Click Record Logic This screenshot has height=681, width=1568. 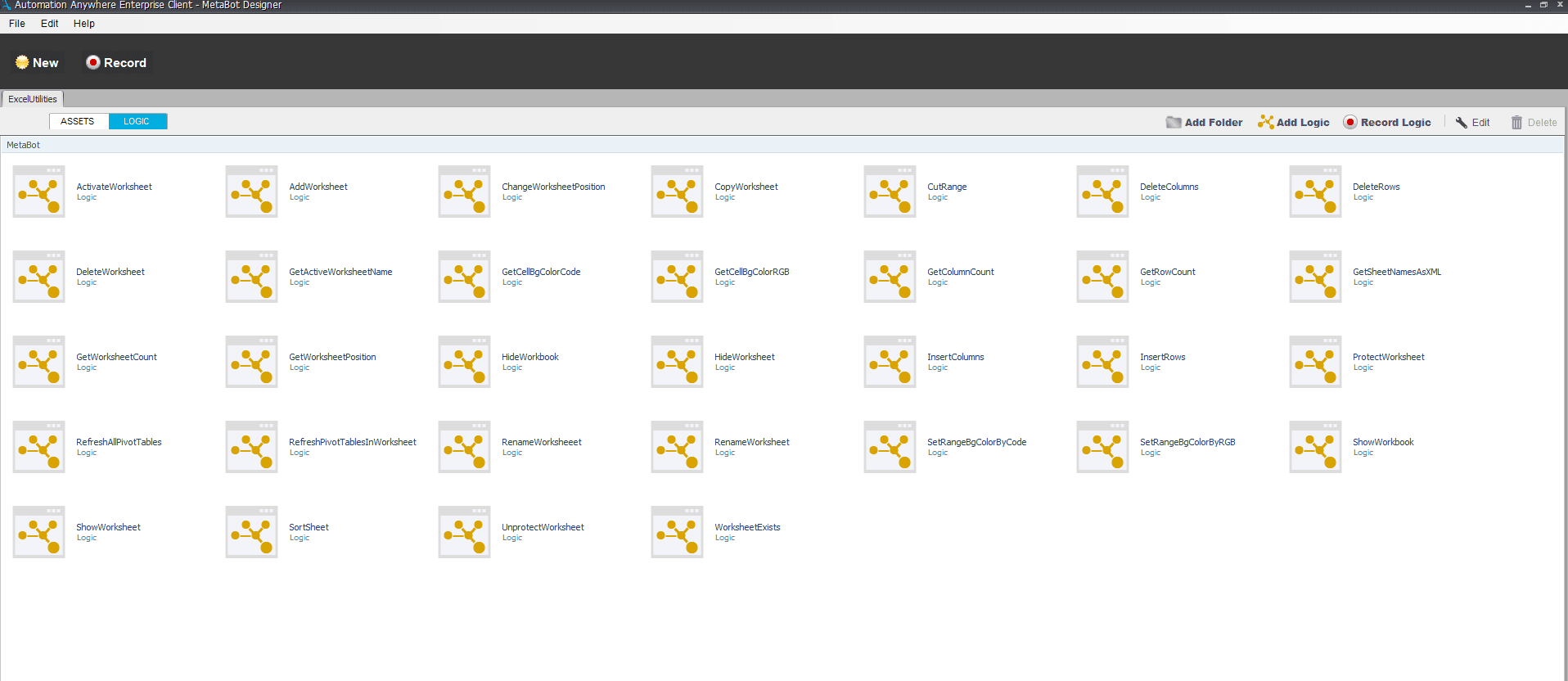point(1387,122)
